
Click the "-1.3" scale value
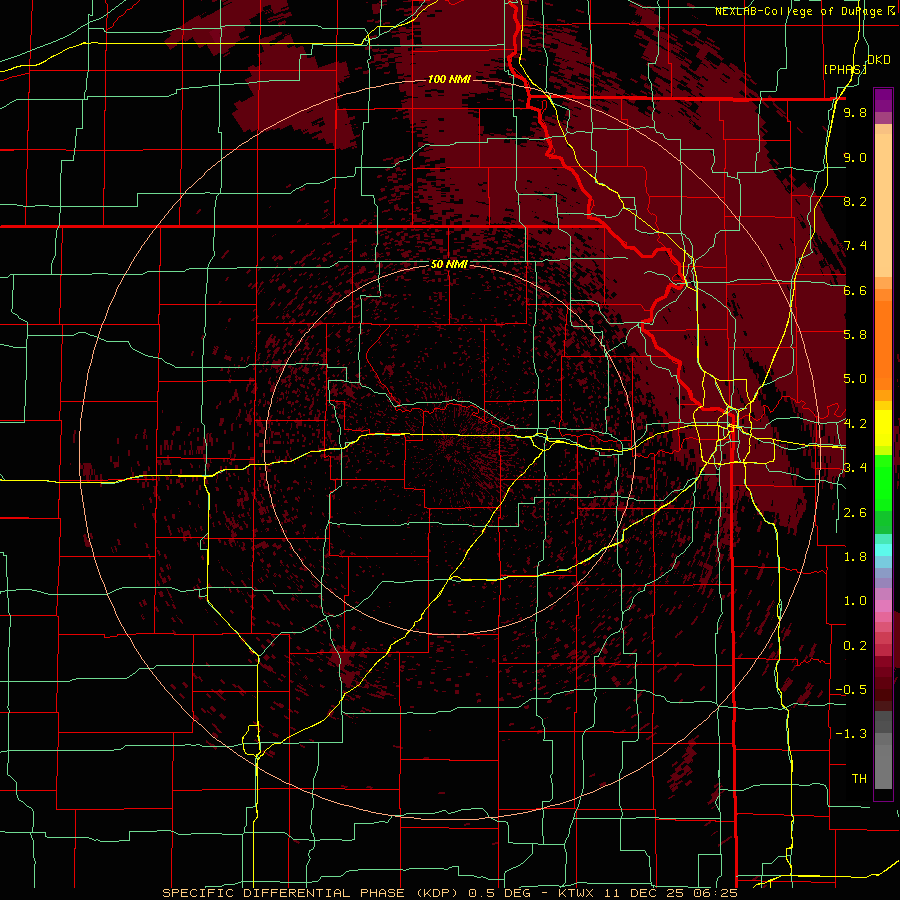851,734
